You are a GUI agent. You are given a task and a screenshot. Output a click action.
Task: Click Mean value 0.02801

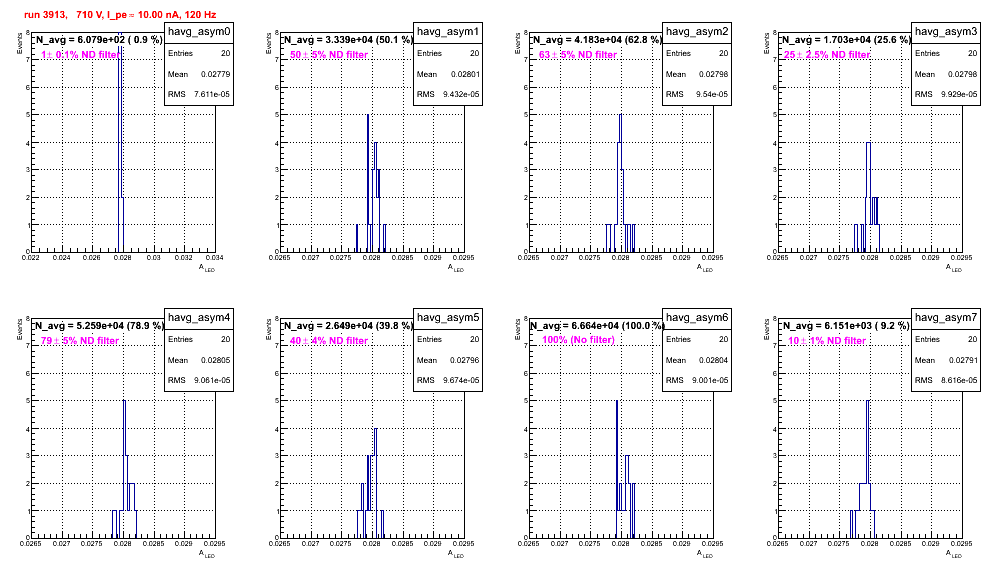pos(465,74)
